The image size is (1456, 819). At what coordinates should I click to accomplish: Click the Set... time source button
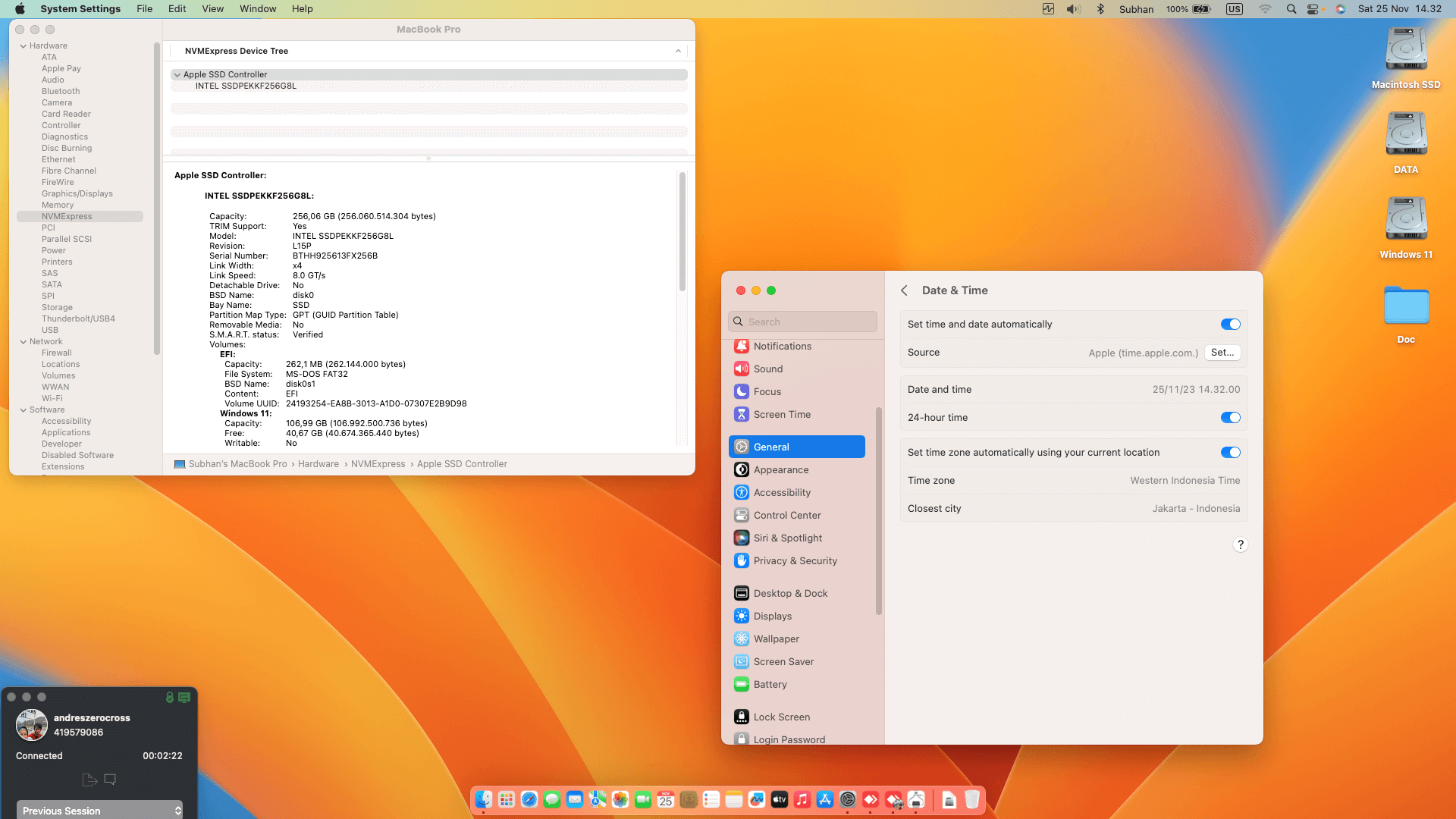(x=1222, y=353)
